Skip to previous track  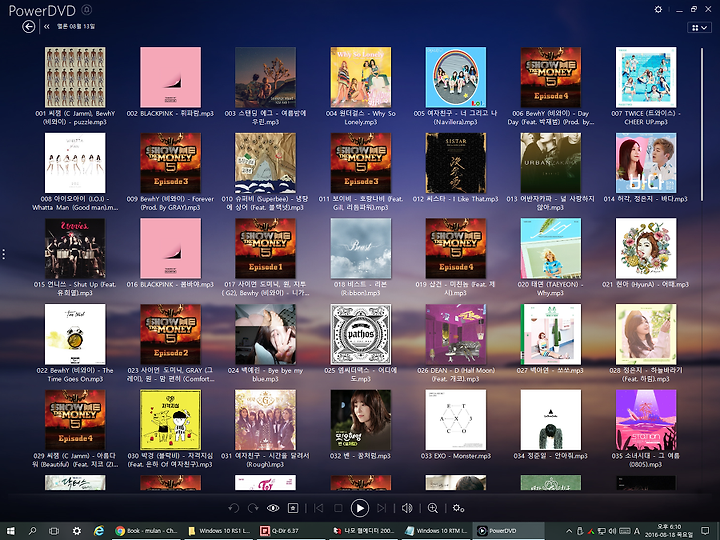point(318,508)
